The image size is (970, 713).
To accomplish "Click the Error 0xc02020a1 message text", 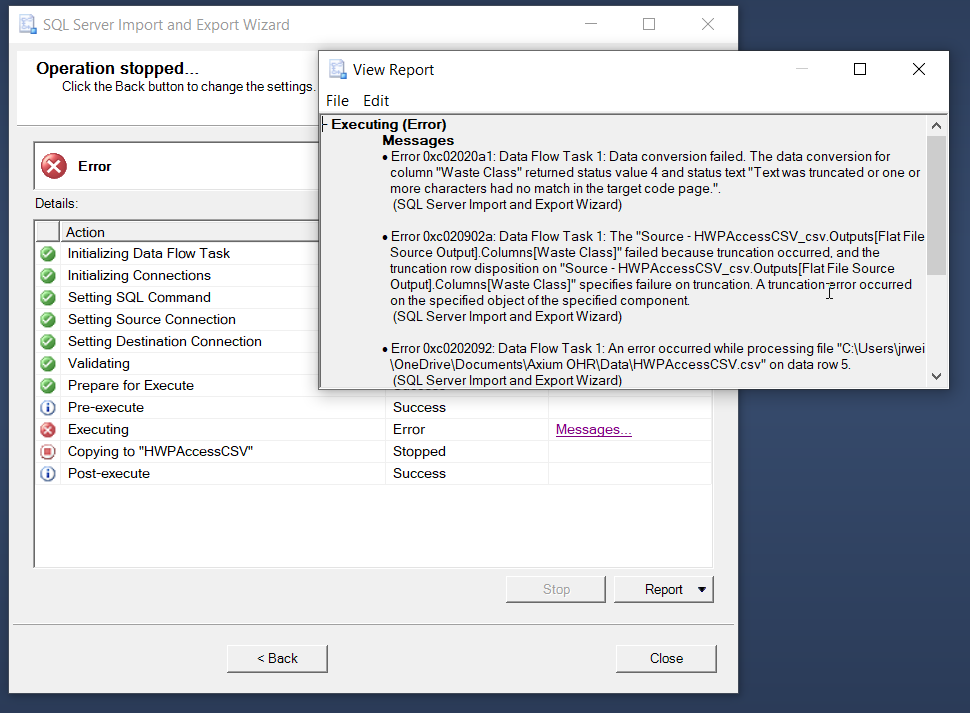I will [x=655, y=181].
